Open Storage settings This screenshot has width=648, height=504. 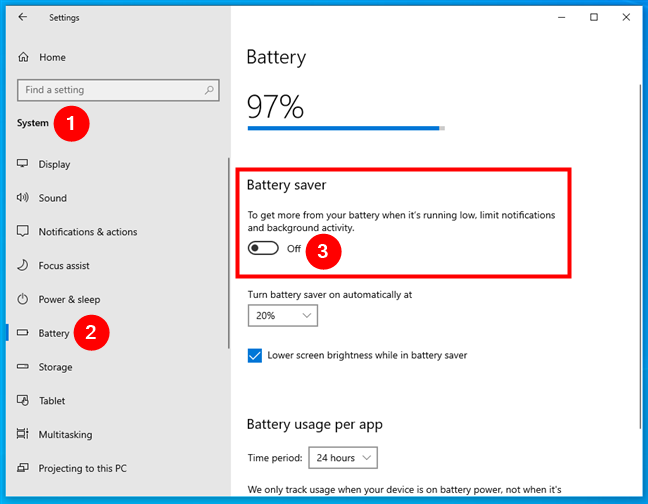pos(117,367)
